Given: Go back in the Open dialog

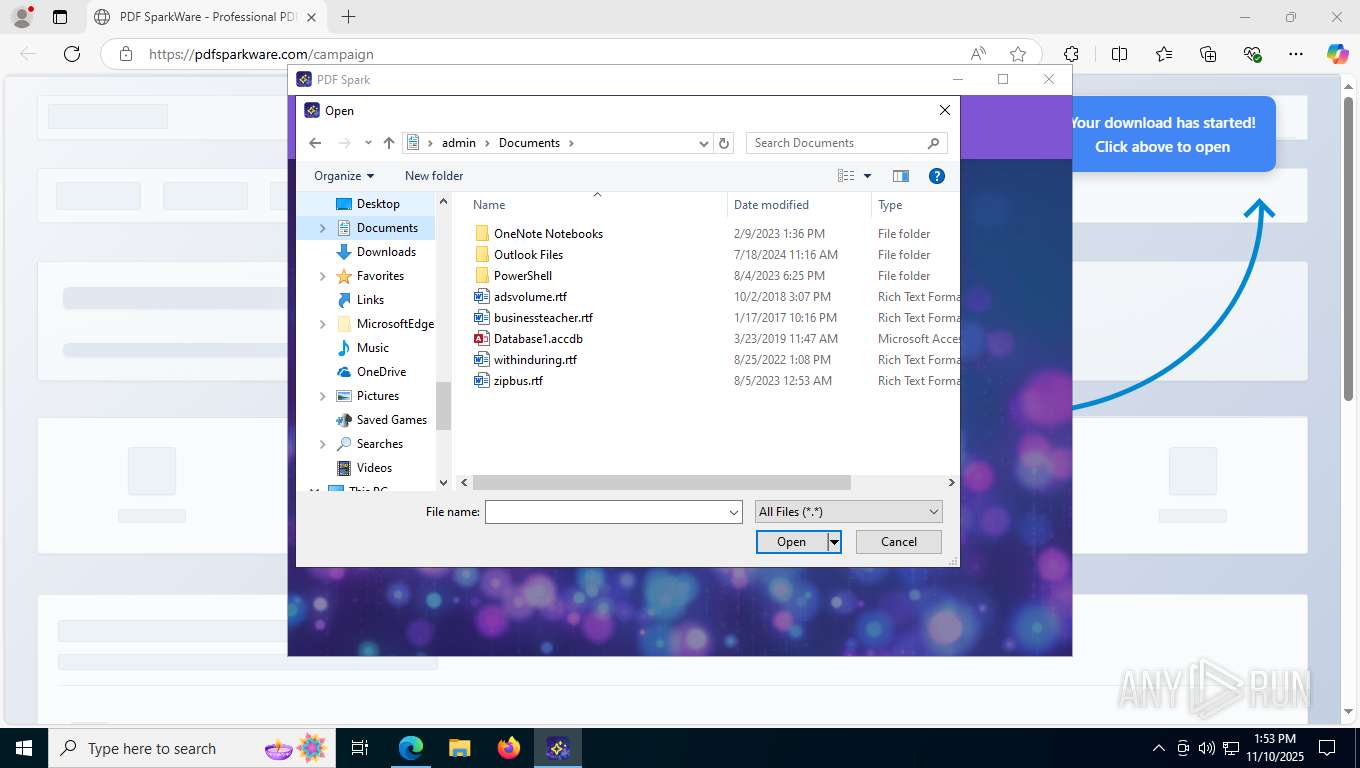Looking at the screenshot, I should (315, 143).
